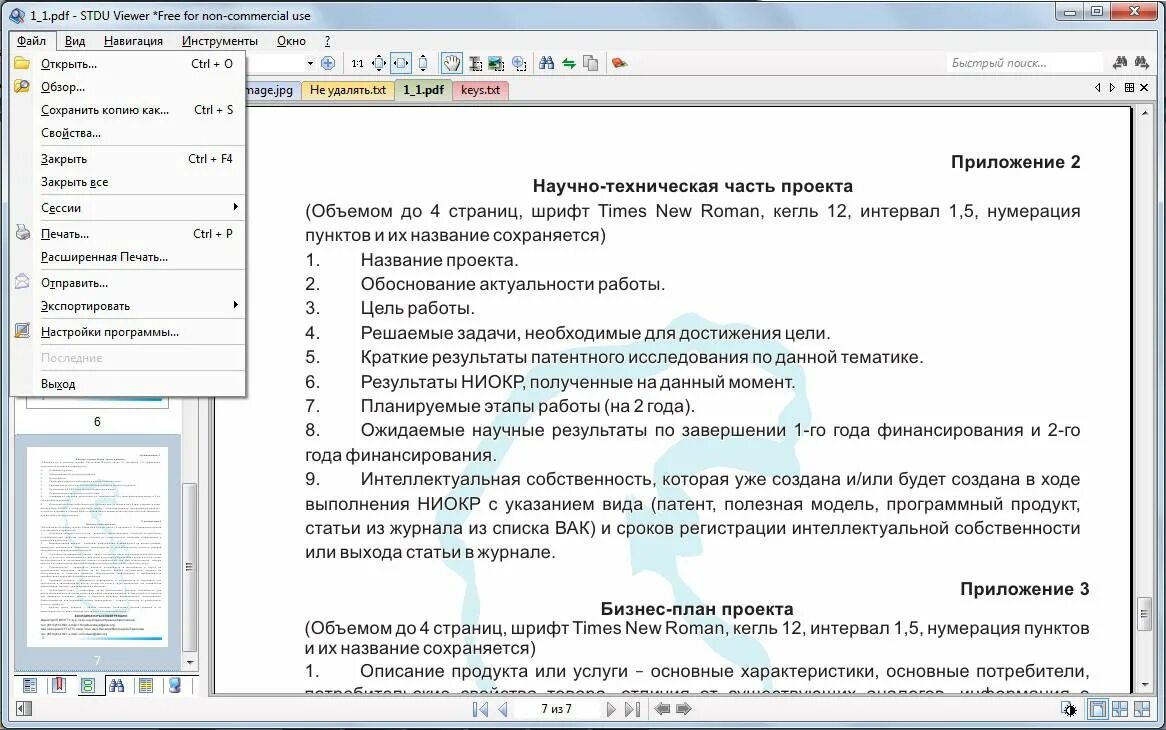Choose Выход to exit
This screenshot has height=730, width=1166.
coord(128,384)
